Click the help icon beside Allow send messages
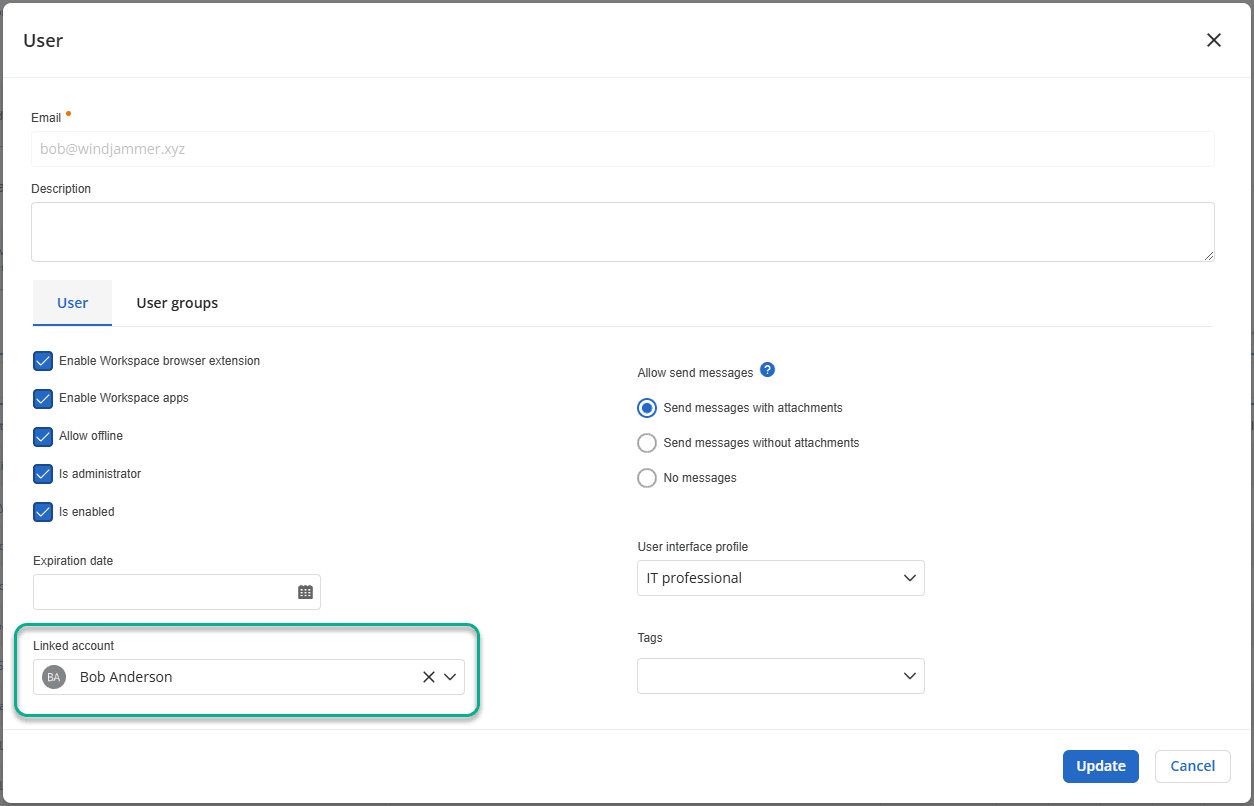The width and height of the screenshot is (1254, 806). coord(767,370)
